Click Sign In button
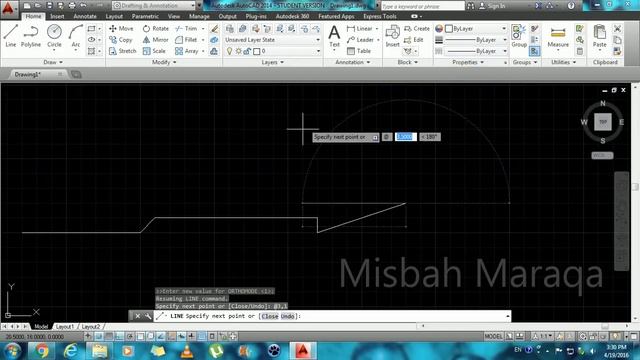640x360 pixels. coord(492,6)
